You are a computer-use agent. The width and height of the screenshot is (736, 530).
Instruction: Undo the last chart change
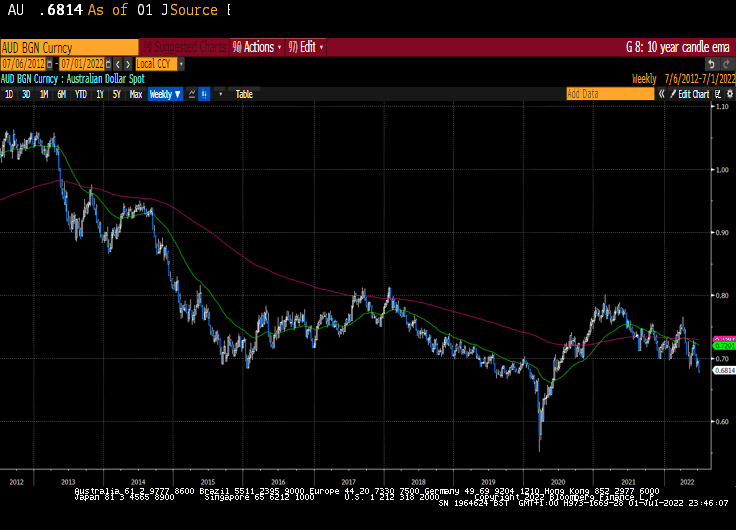712,64
